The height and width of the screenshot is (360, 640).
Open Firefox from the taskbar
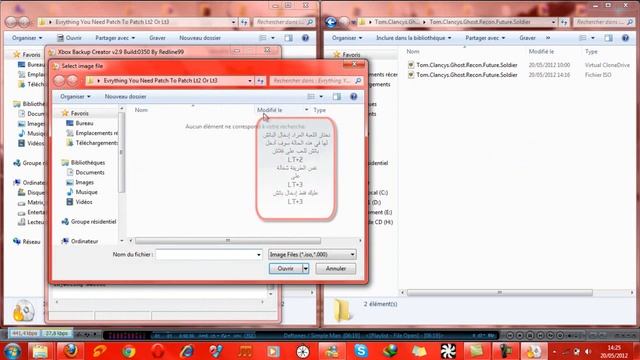(71, 351)
